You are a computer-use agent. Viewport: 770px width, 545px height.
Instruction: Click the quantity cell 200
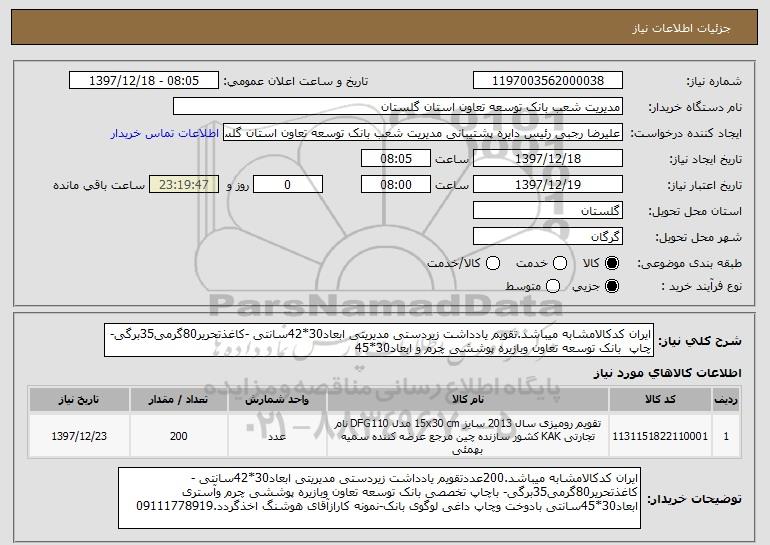click(178, 436)
